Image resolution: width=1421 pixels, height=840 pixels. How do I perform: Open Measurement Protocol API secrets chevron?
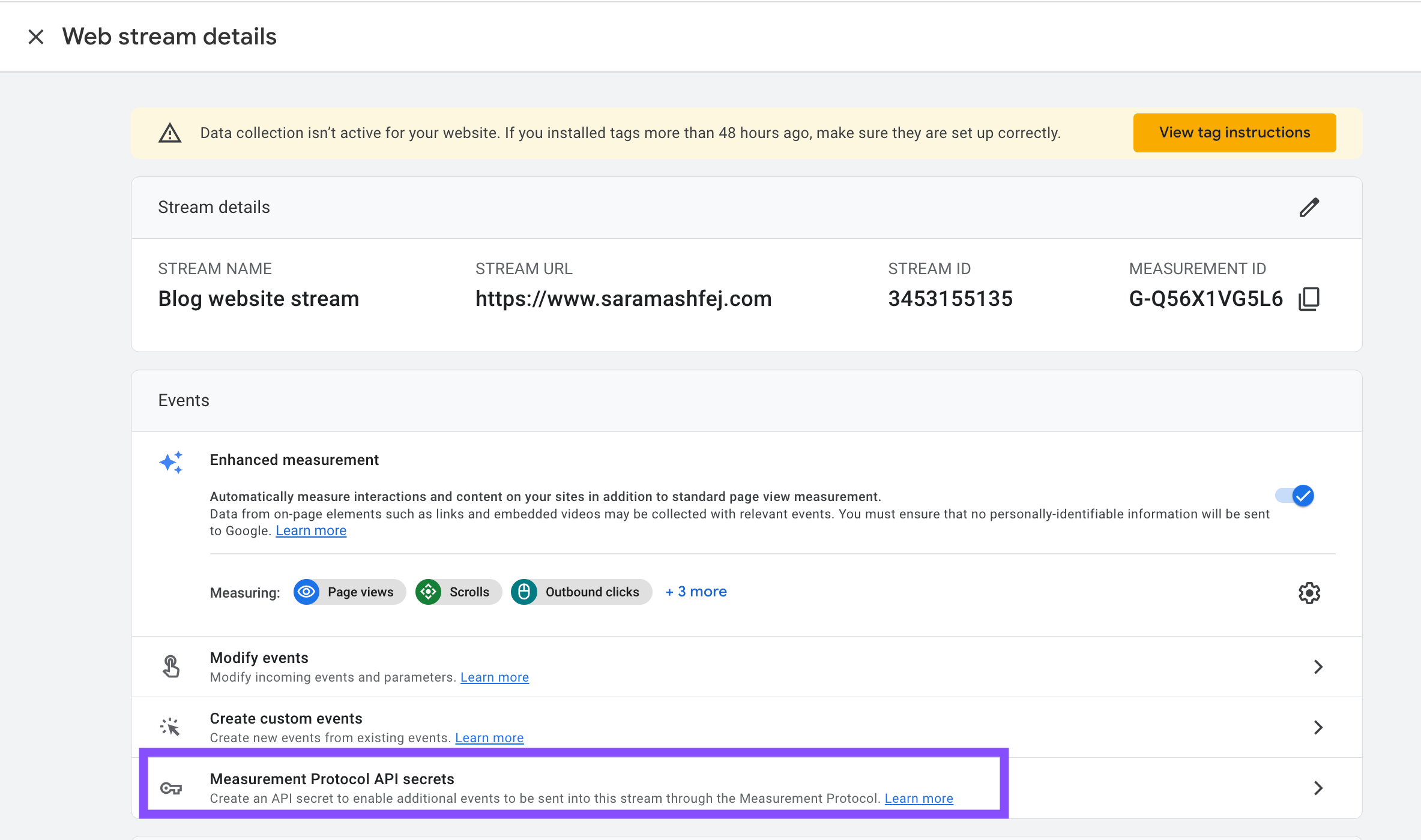pyautogui.click(x=1318, y=788)
